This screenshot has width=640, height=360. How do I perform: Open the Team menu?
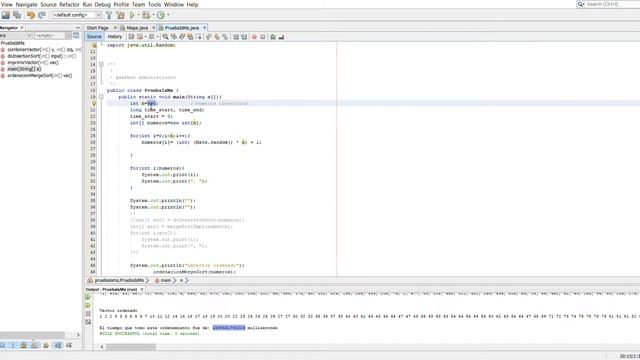(138, 4)
